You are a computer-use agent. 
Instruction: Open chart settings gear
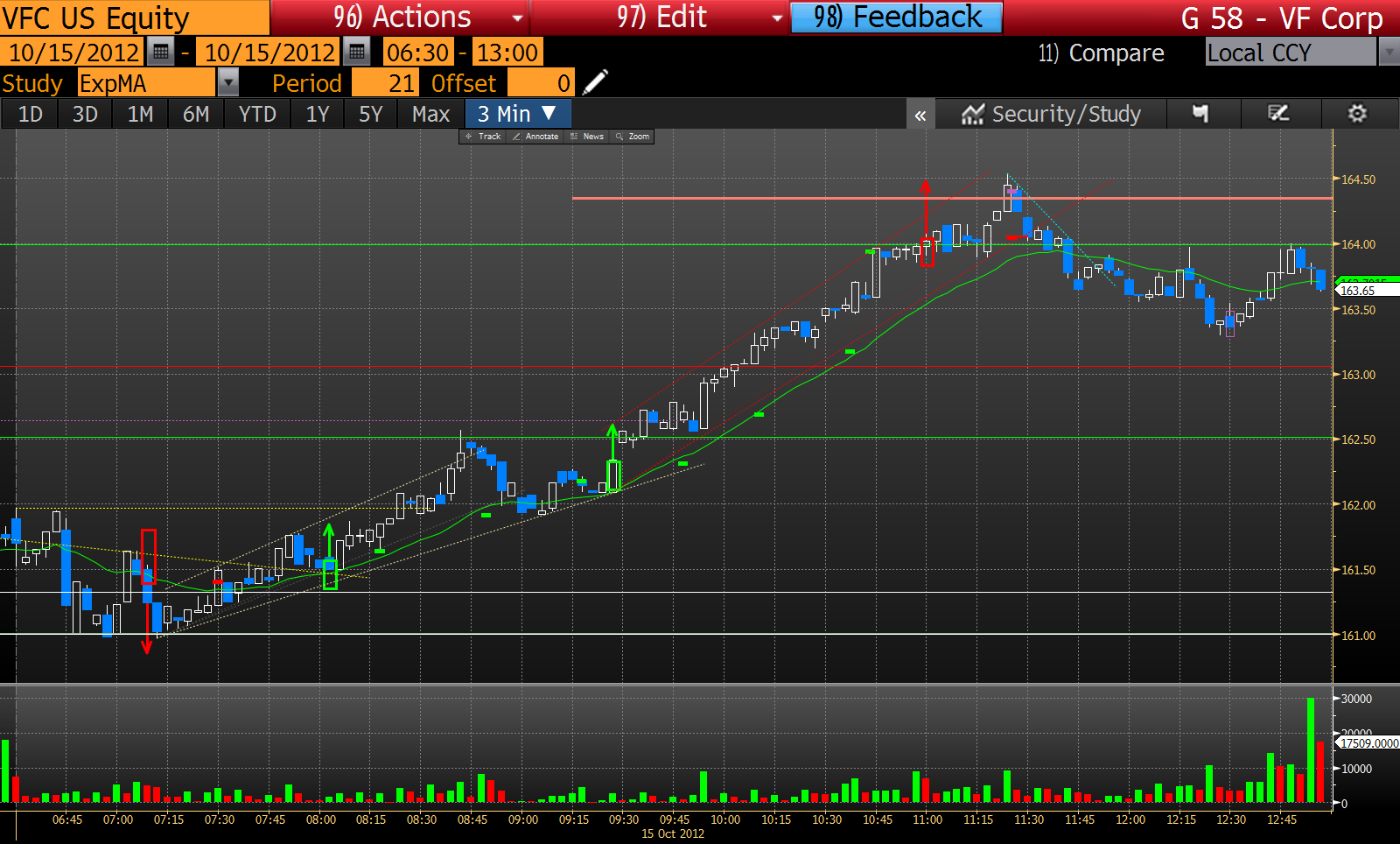tap(1357, 114)
